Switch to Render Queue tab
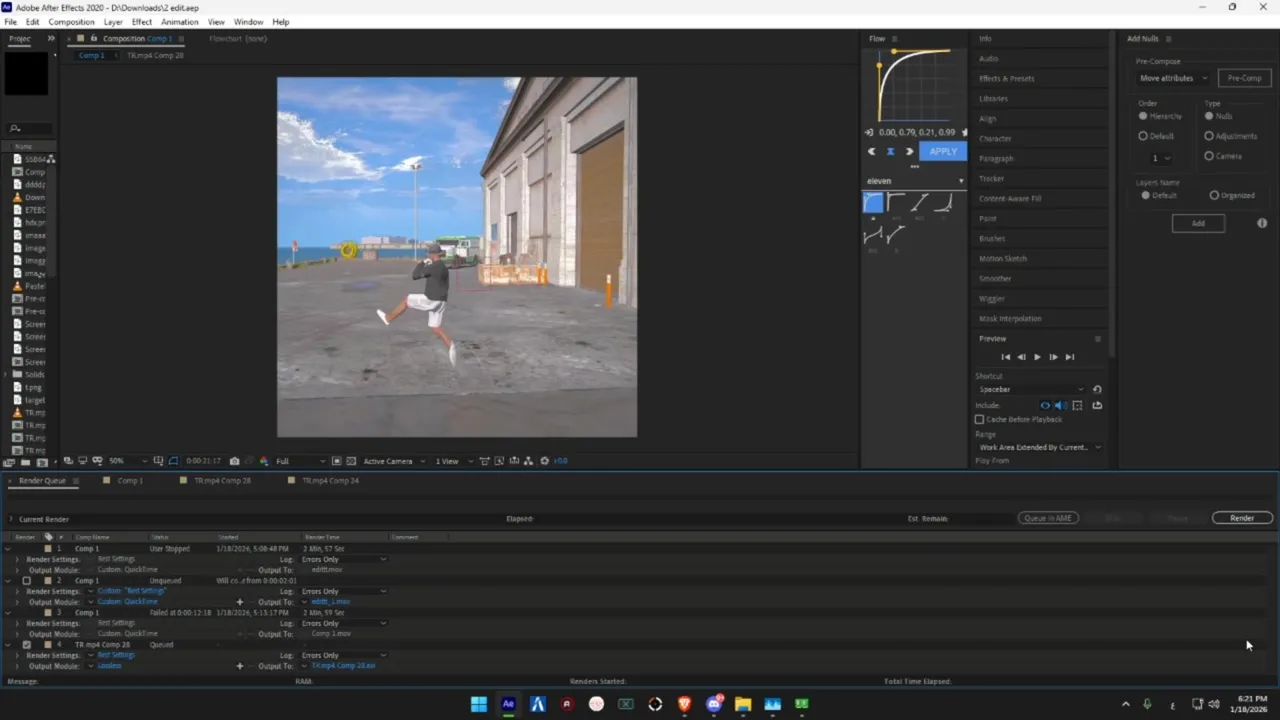Screen dimensions: 1280x720 (x=42, y=481)
